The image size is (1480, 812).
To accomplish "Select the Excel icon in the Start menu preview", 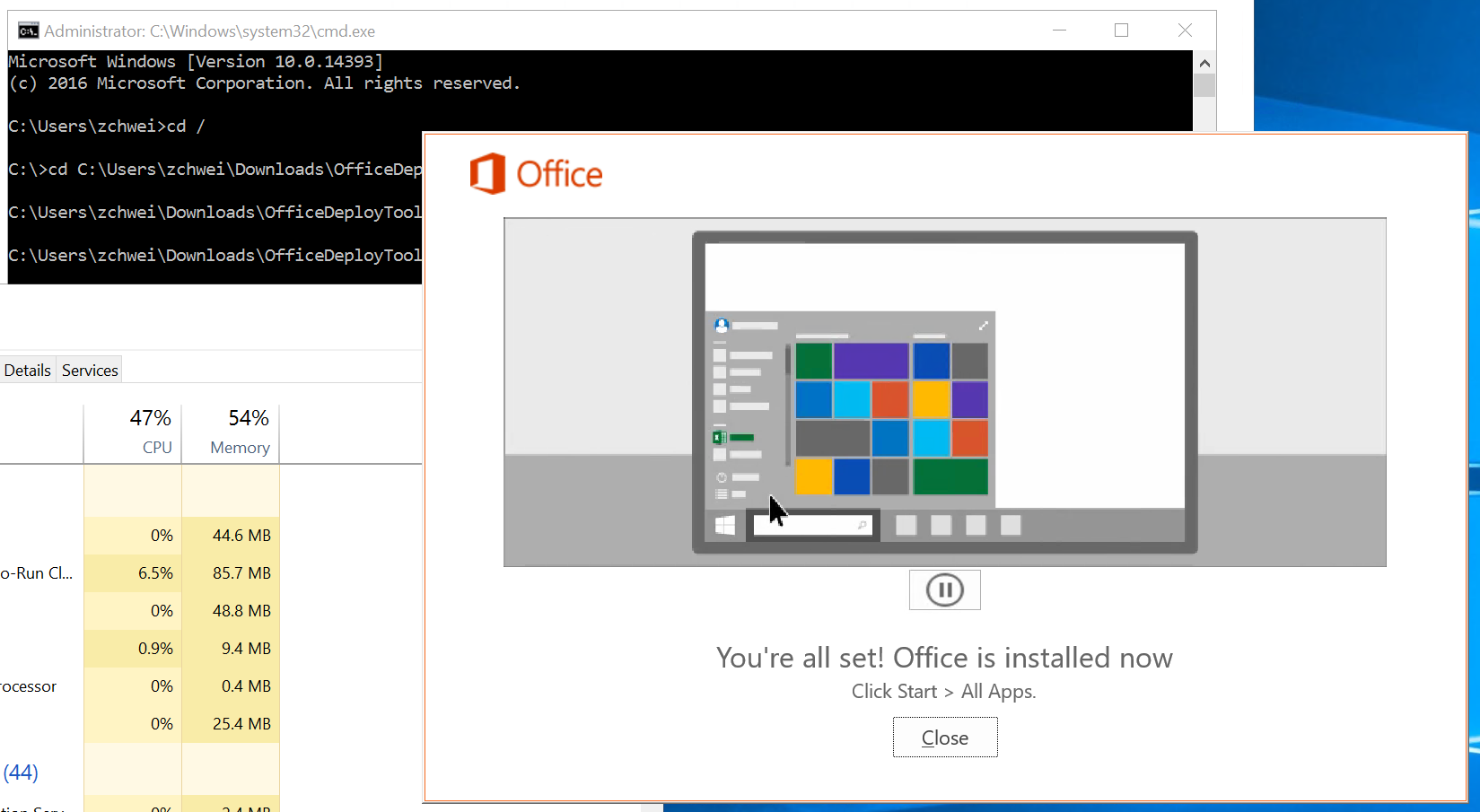I will [720, 438].
